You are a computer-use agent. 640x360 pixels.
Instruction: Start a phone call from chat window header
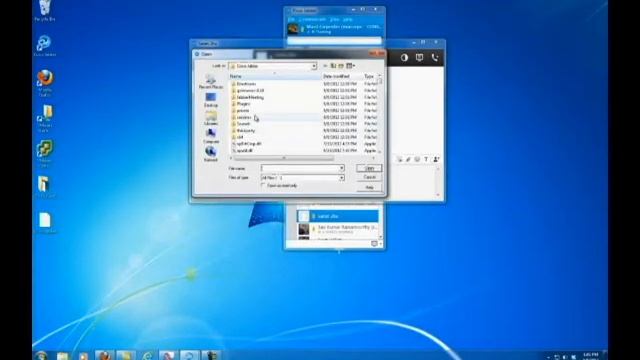[x=435, y=58]
